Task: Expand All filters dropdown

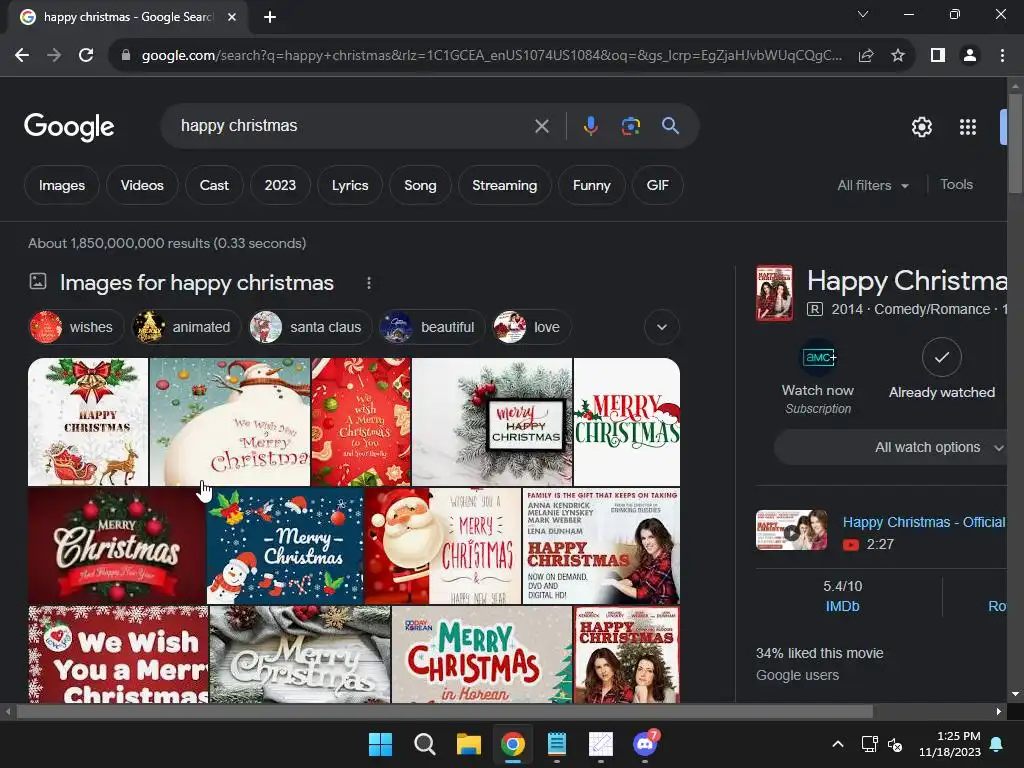Action: 873,185
